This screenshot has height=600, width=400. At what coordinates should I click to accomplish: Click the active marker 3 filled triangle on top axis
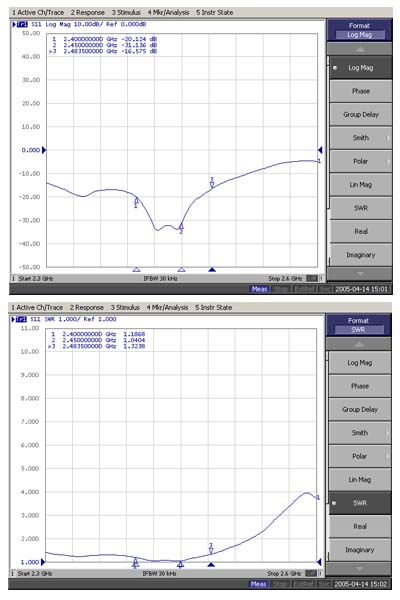(212, 270)
